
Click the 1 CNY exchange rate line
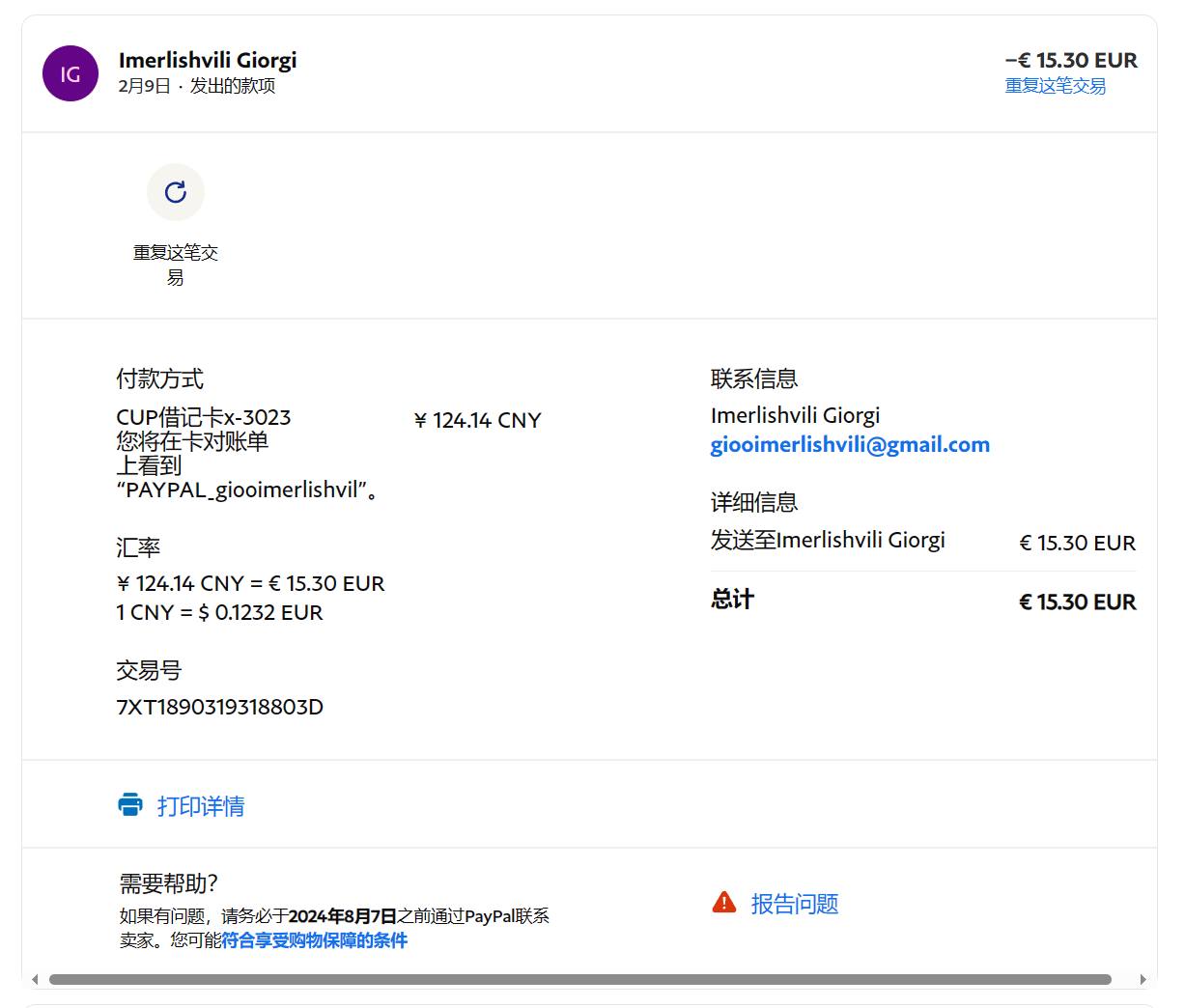click(x=219, y=612)
